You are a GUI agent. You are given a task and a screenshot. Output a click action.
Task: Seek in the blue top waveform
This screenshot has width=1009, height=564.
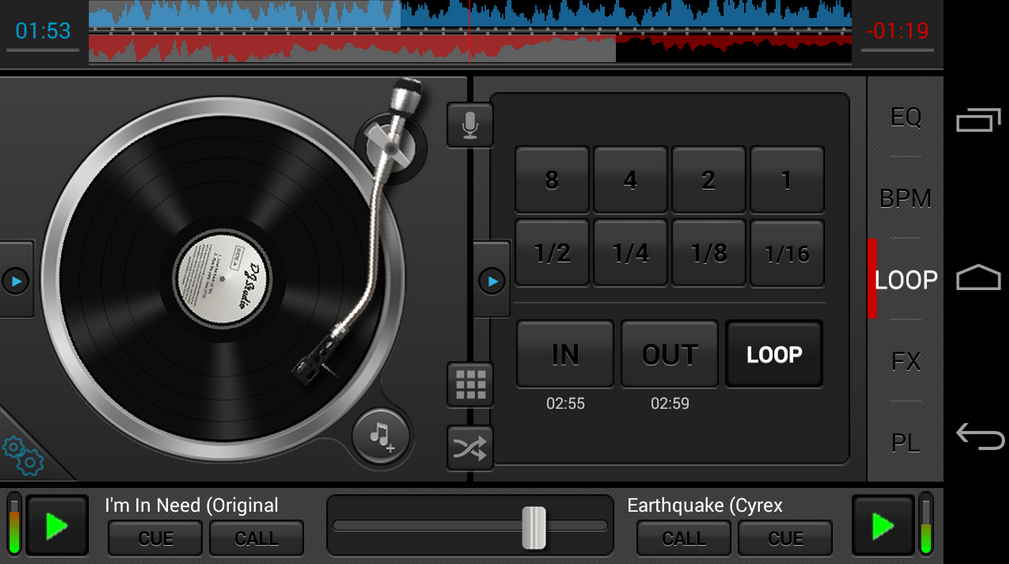[470, 14]
